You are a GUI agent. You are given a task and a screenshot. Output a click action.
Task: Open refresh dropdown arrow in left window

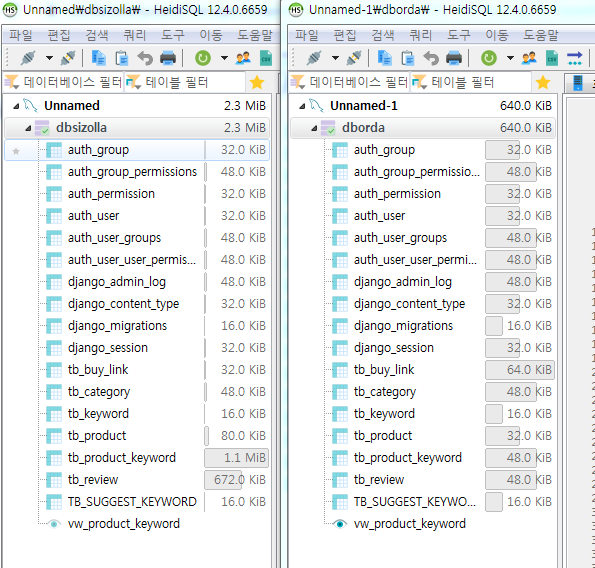click(x=224, y=58)
